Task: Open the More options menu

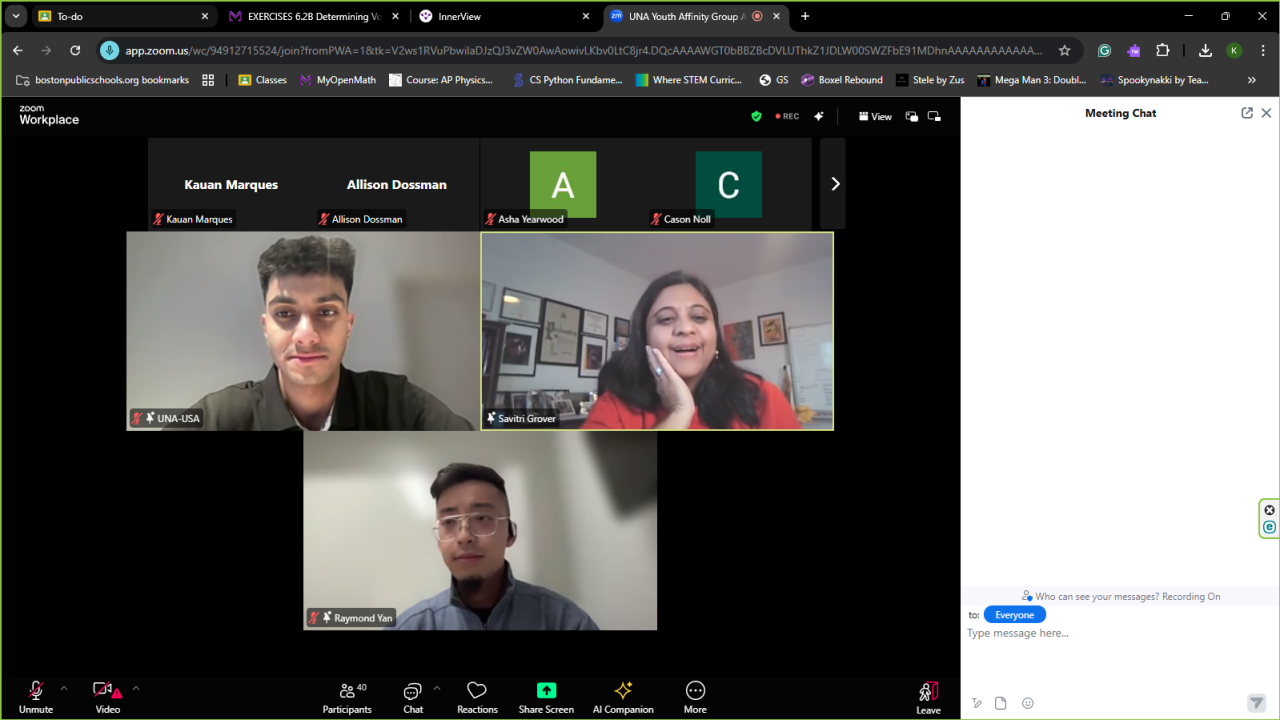Action: [x=695, y=697]
